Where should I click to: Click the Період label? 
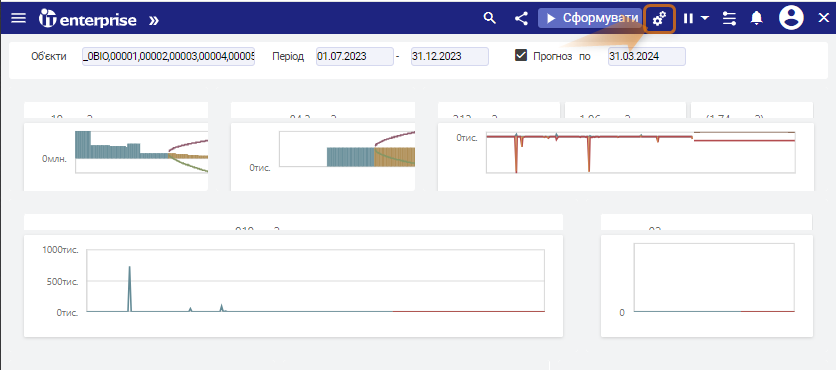click(288, 57)
